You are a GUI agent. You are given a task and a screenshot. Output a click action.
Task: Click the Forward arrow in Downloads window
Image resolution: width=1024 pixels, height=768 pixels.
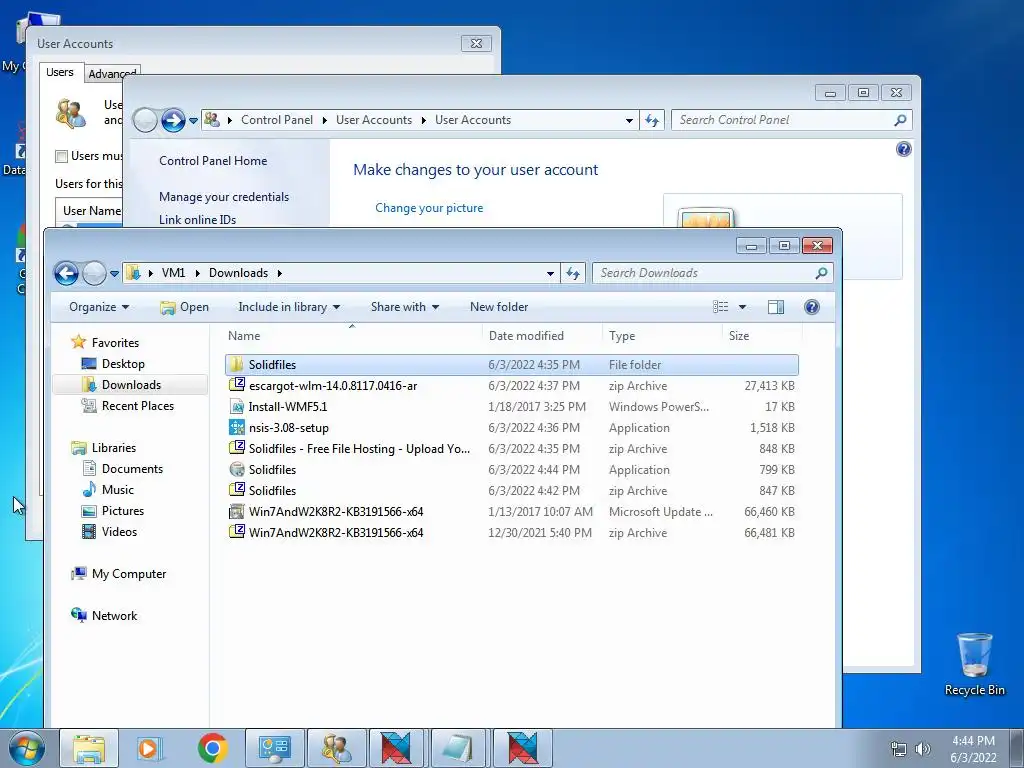(94, 273)
